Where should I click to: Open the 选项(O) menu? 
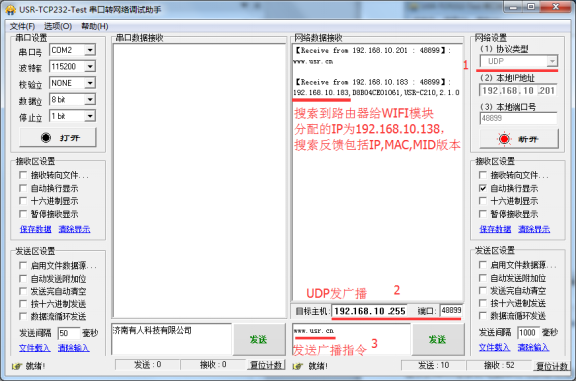pyautogui.click(x=58, y=26)
